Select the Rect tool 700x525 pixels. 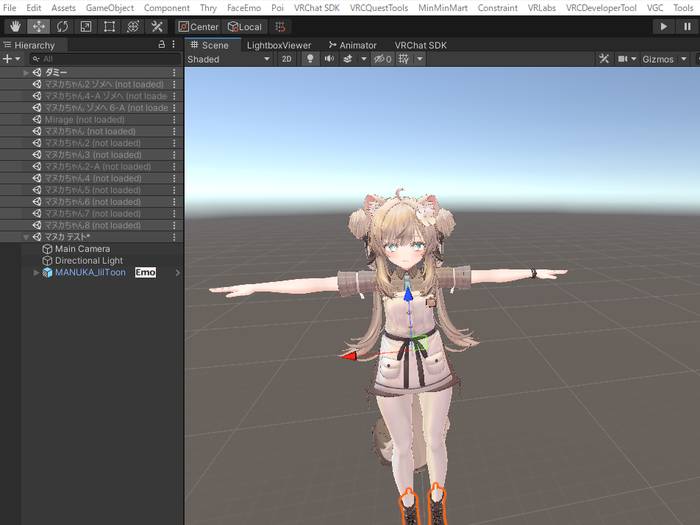pos(109,27)
